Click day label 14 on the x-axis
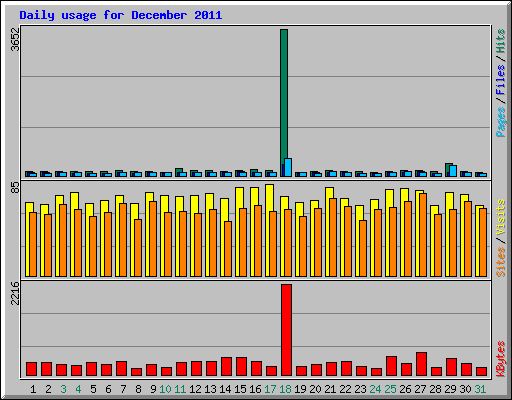 click(x=225, y=389)
